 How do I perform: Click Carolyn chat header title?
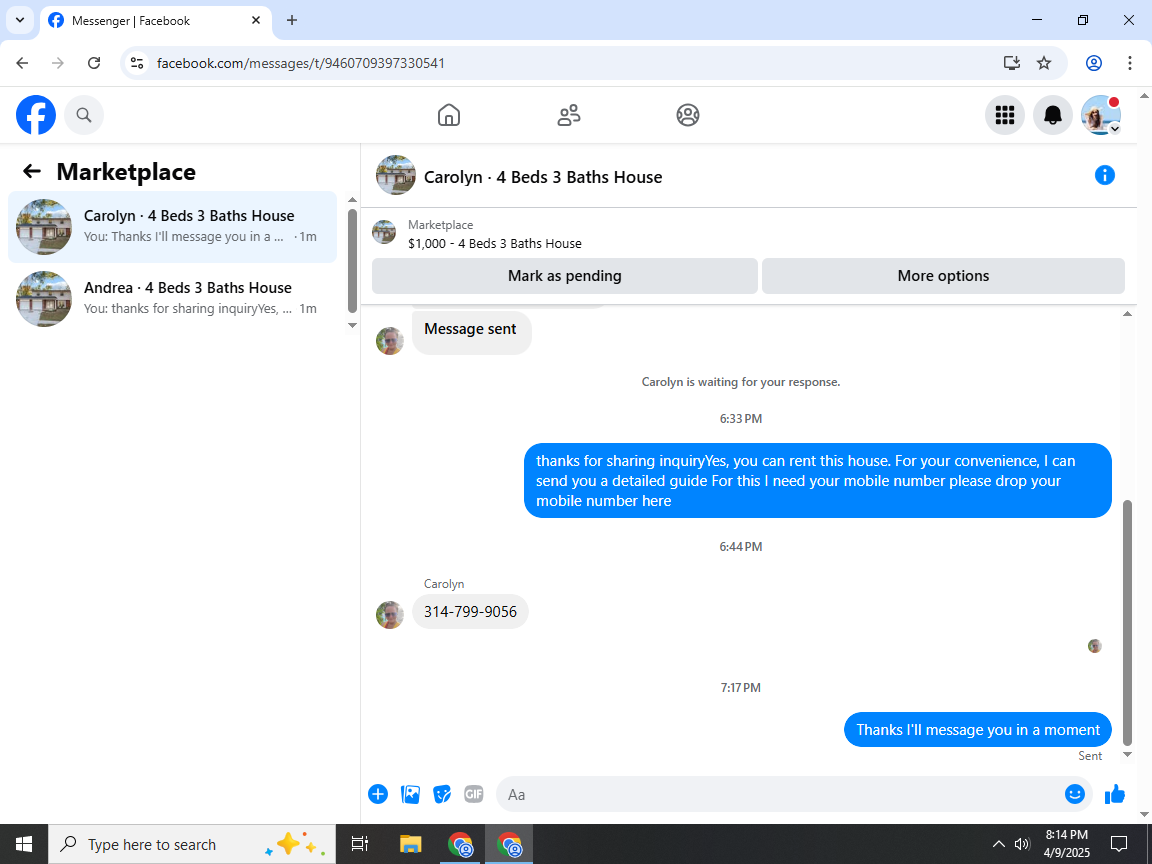point(543,177)
